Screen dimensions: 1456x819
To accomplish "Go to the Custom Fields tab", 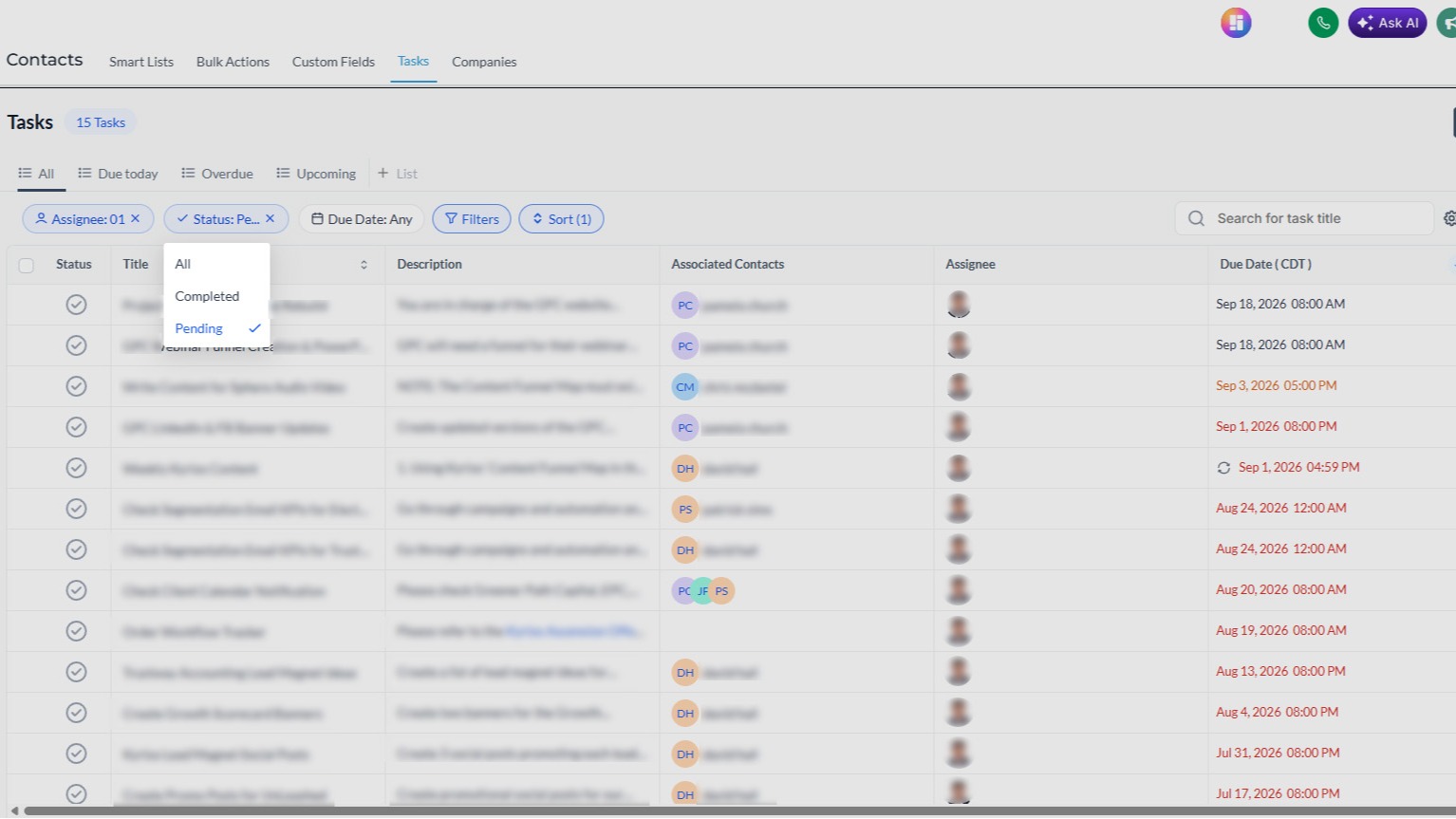I will (x=333, y=62).
